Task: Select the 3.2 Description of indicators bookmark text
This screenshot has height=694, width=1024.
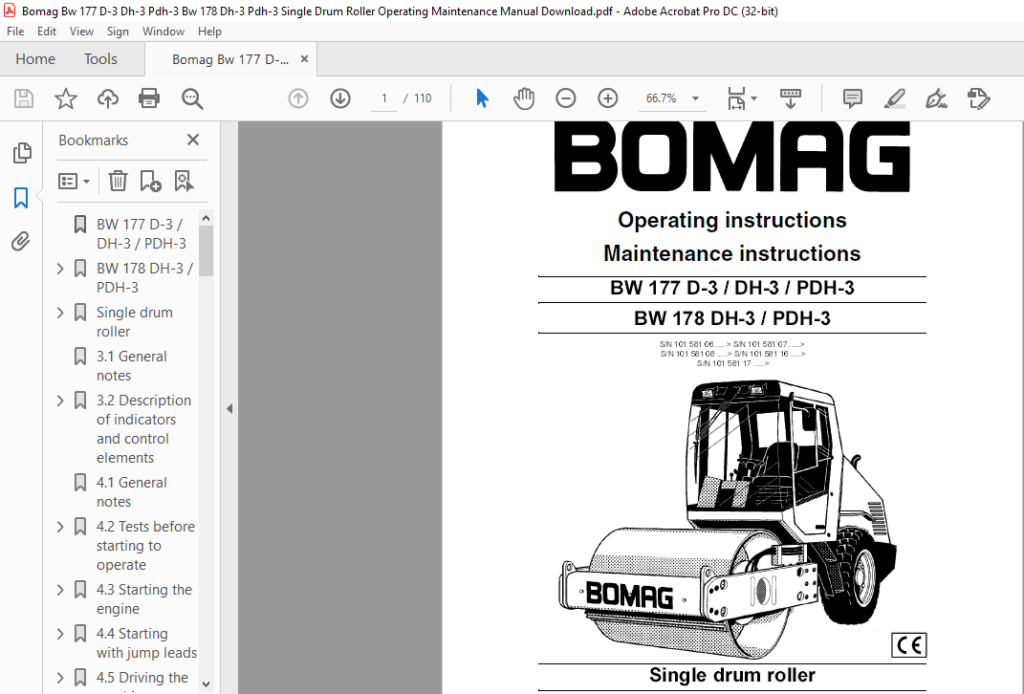Action: click(x=144, y=429)
